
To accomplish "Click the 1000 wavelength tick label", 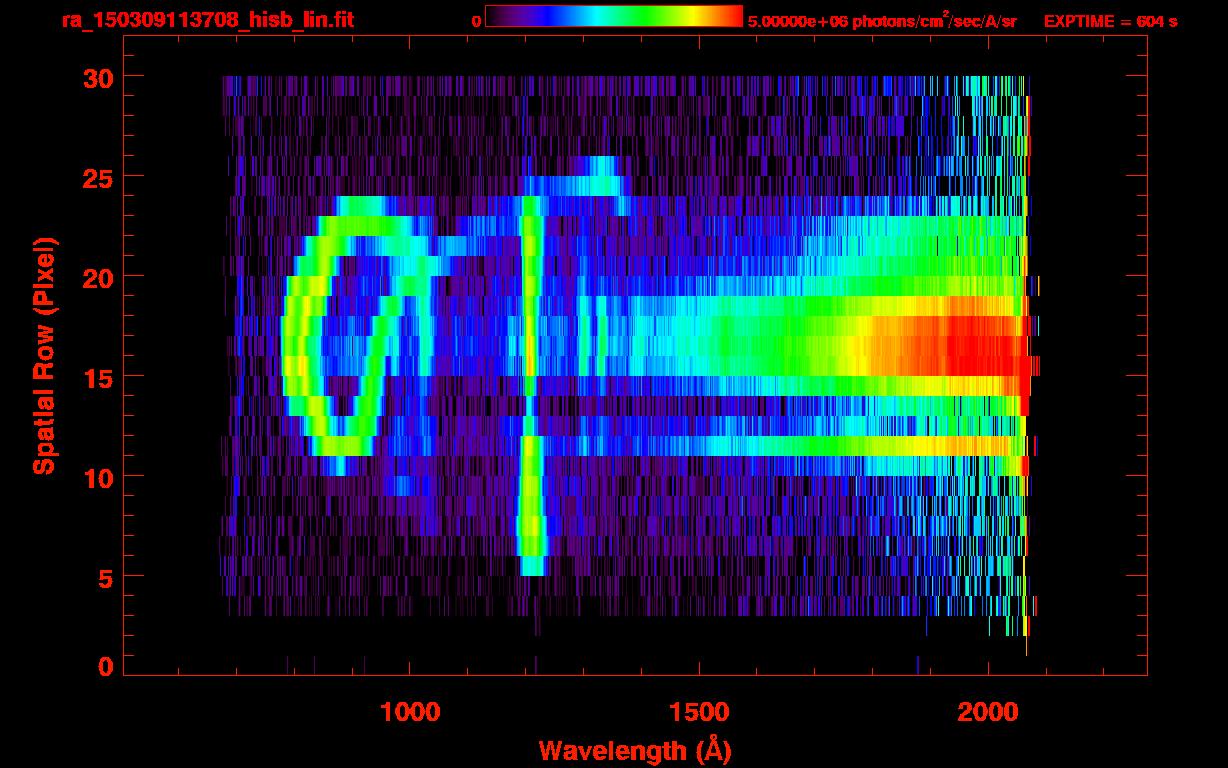I will (410, 712).
